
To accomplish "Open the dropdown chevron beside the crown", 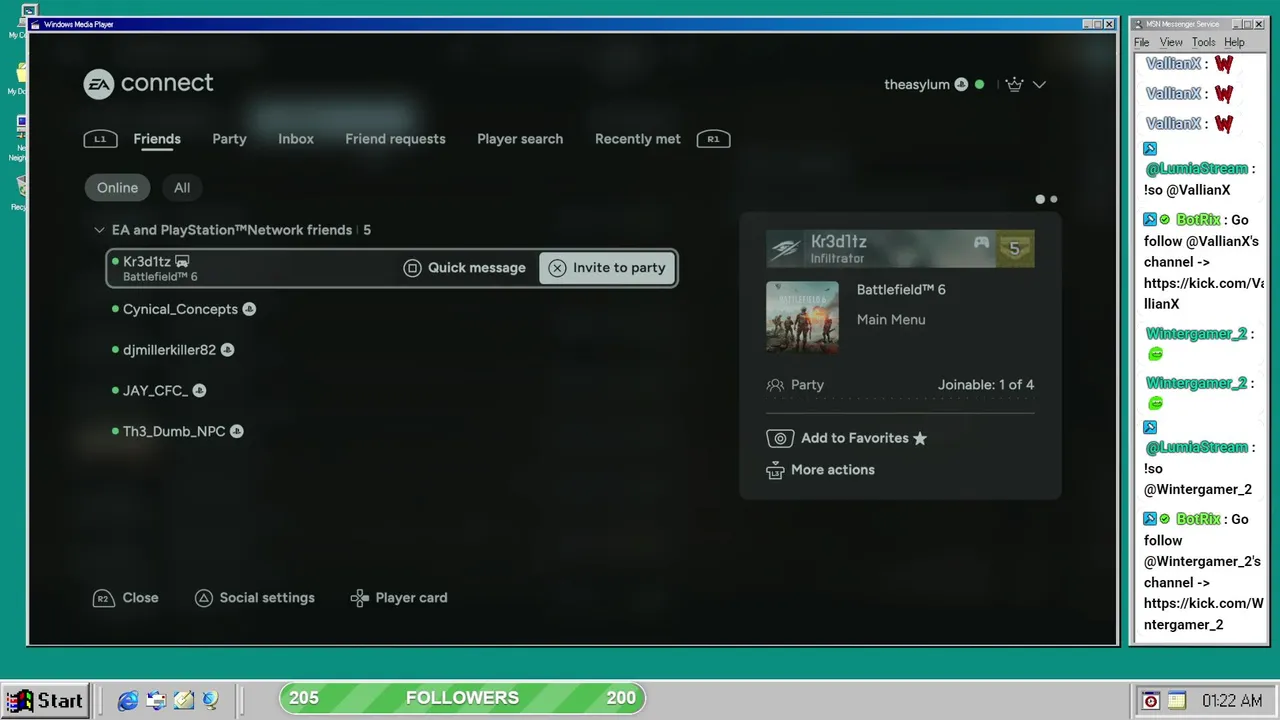I will (1039, 85).
